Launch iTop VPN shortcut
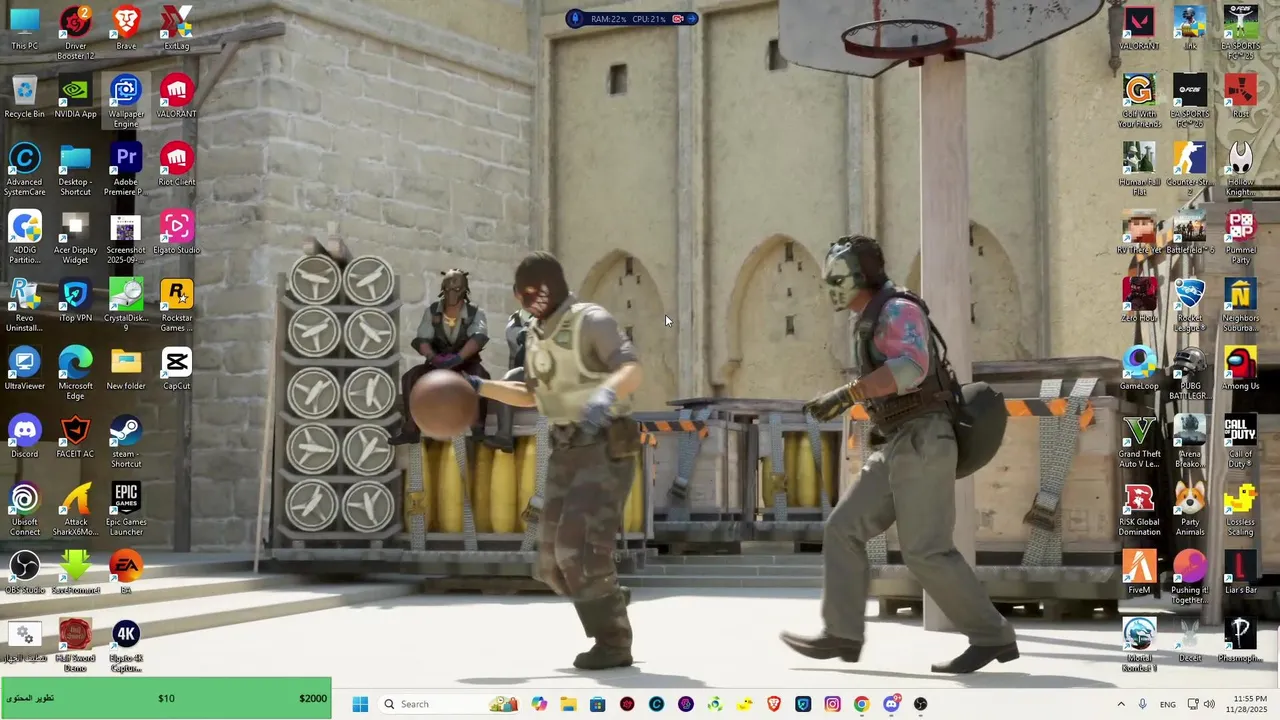The height and width of the screenshot is (720, 1280). pyautogui.click(x=75, y=300)
